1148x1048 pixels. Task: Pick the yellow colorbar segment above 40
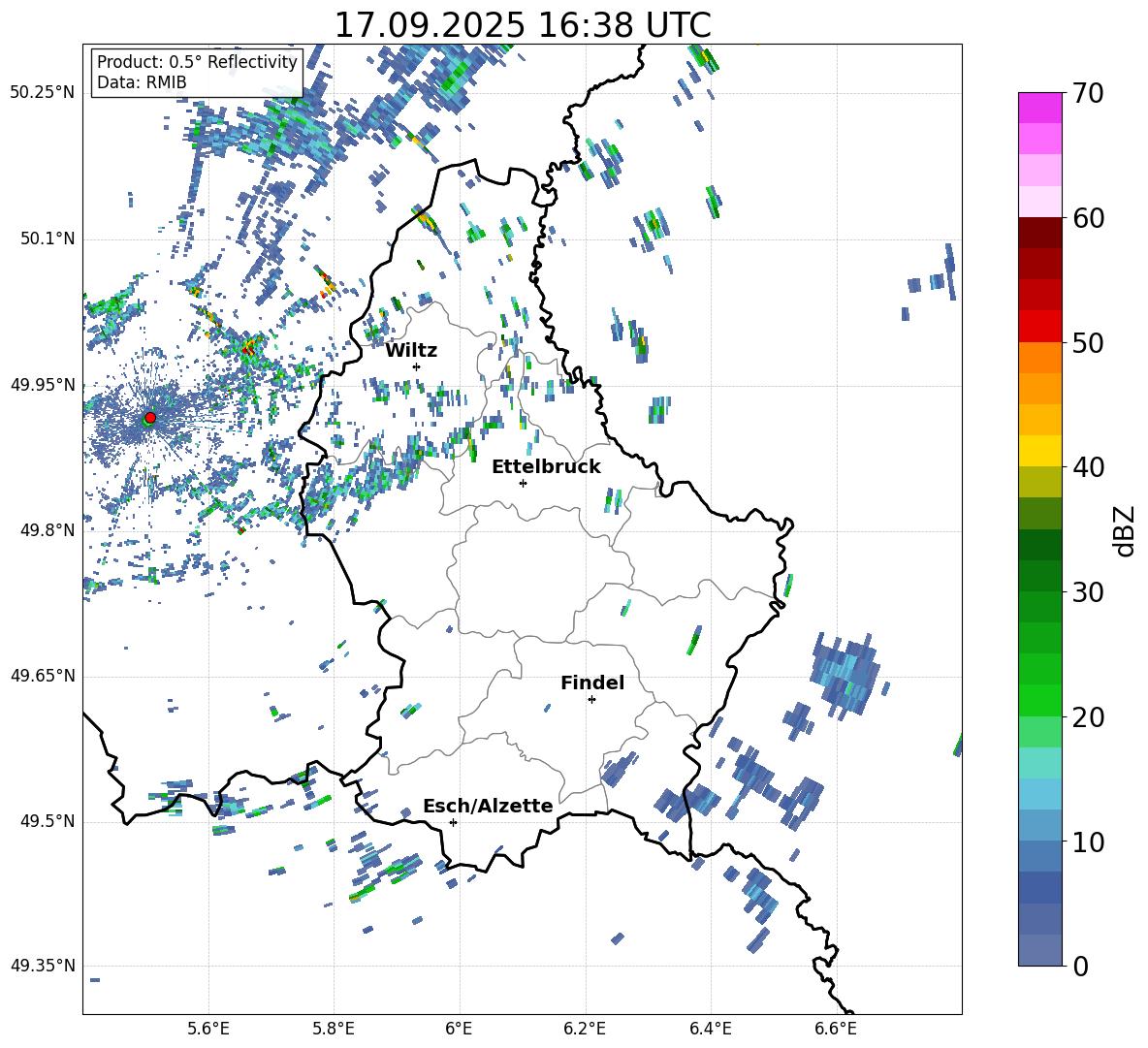pos(1040,451)
